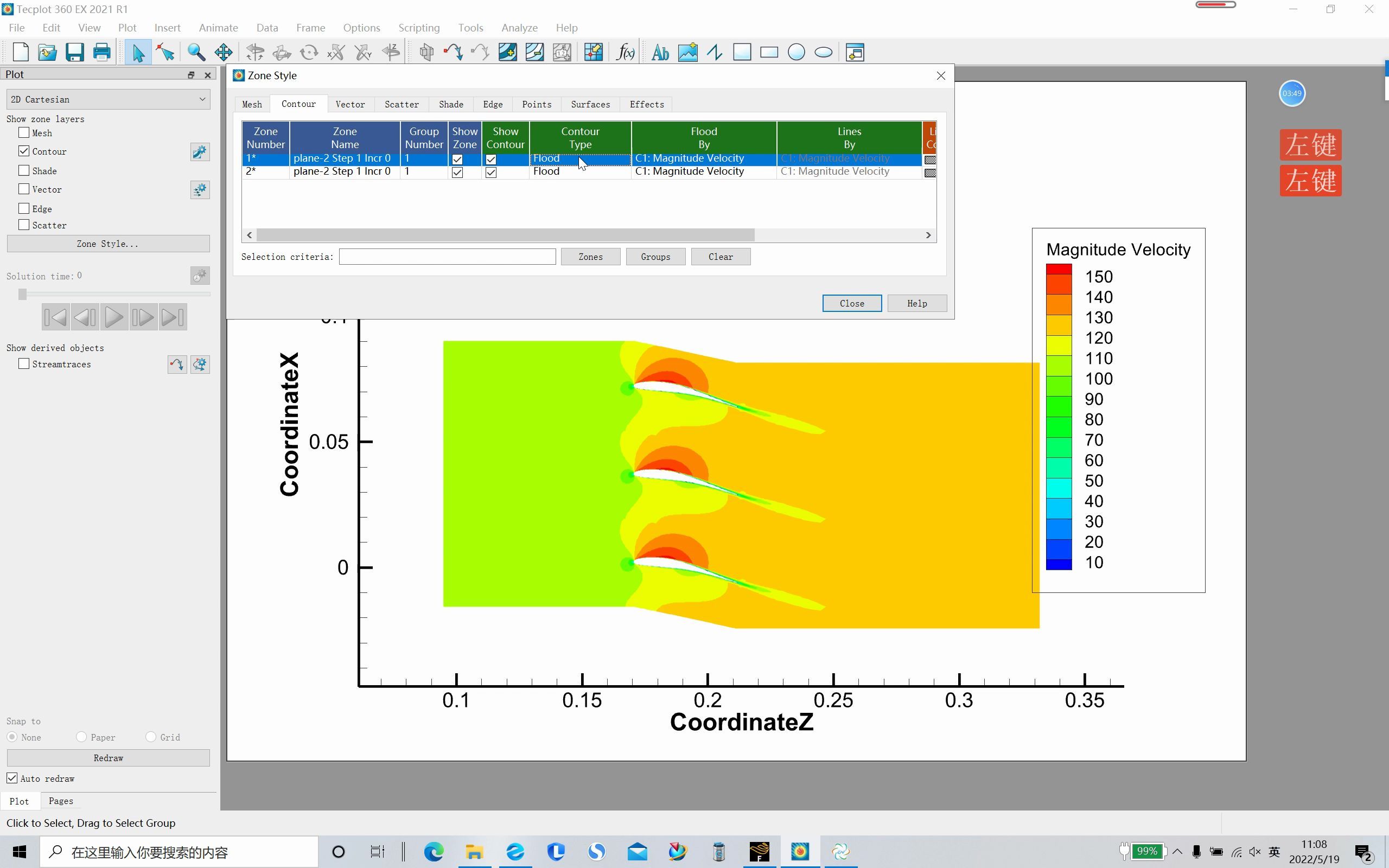The height and width of the screenshot is (868, 1389).
Task: Open contour details button beside Contour layer
Action: click(200, 152)
